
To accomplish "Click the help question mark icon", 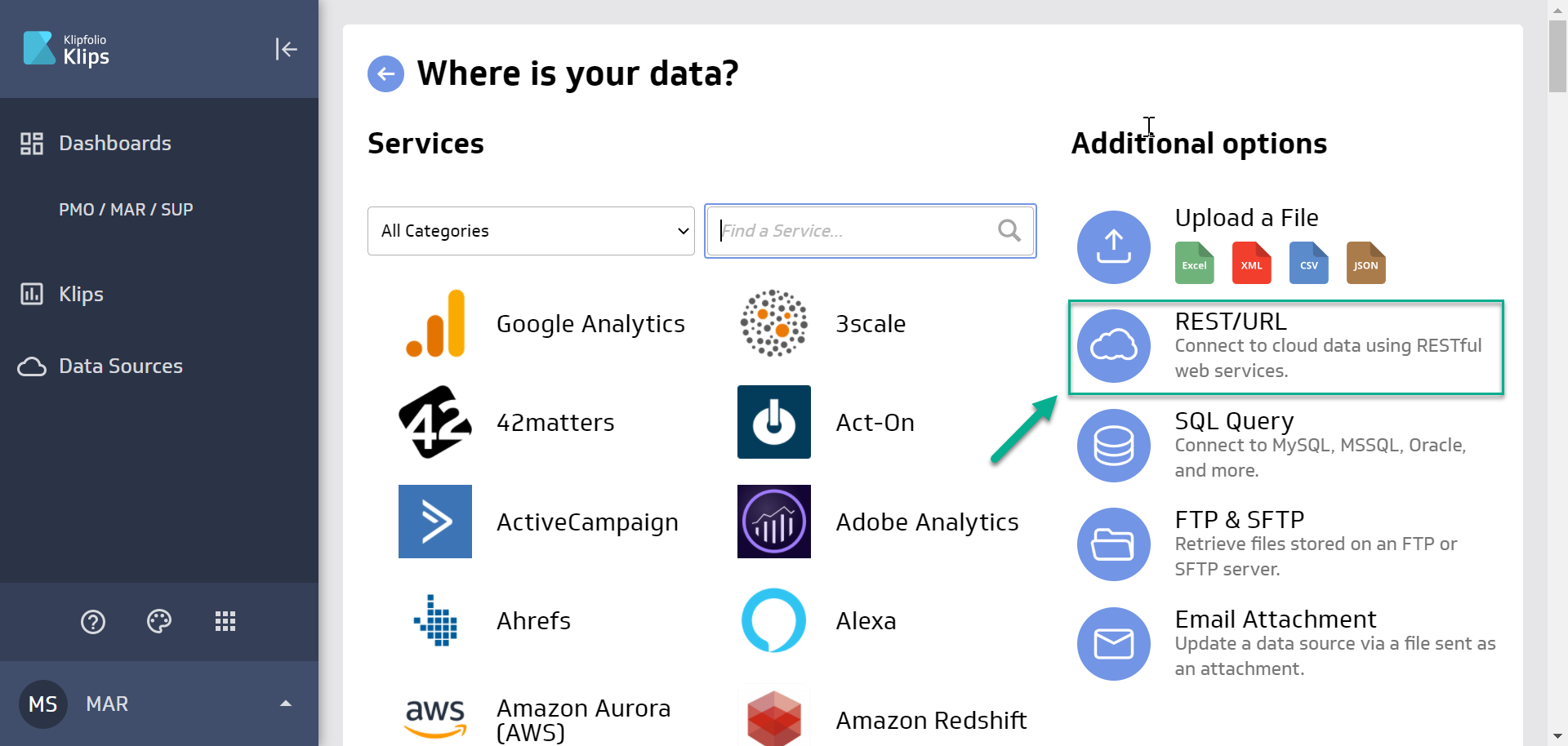I will (93, 622).
